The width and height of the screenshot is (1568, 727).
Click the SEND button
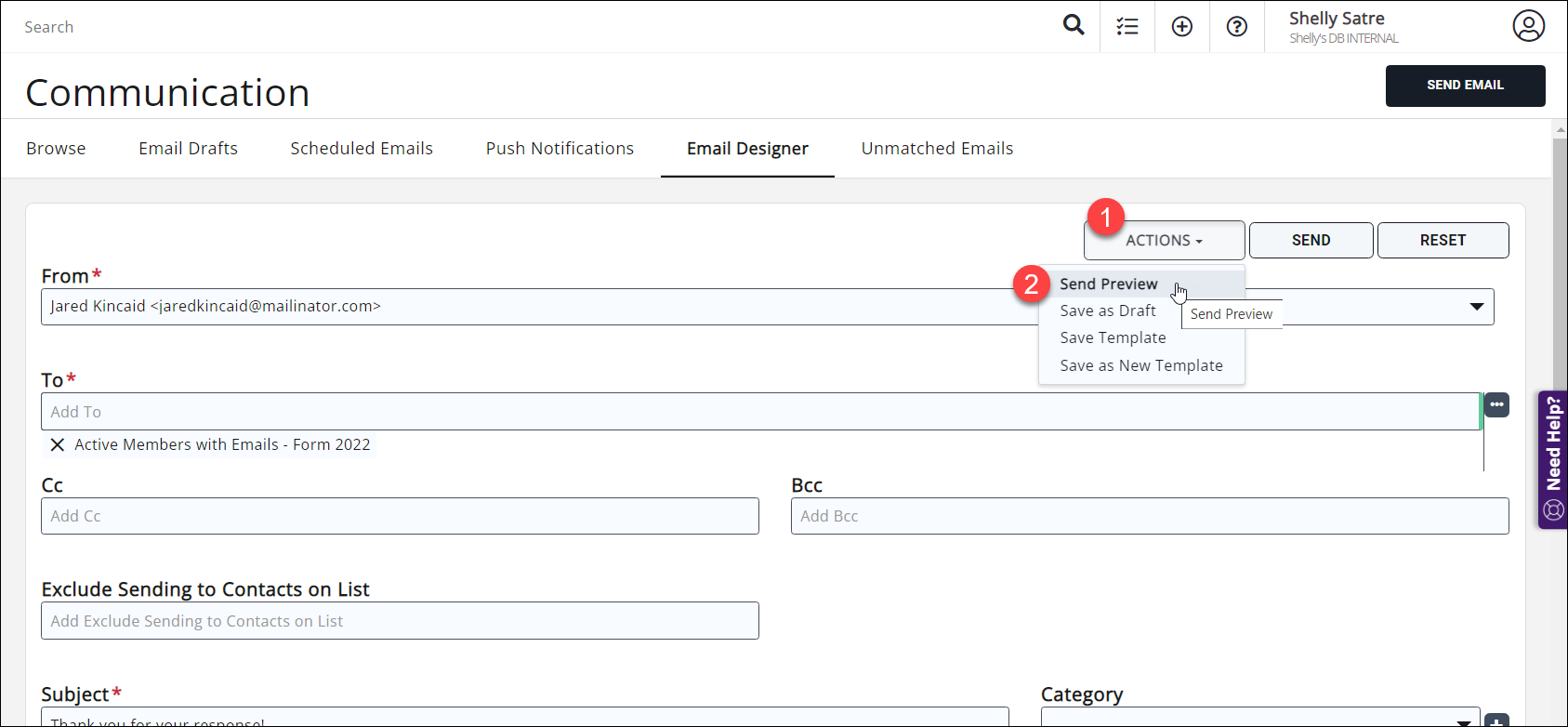click(1311, 240)
